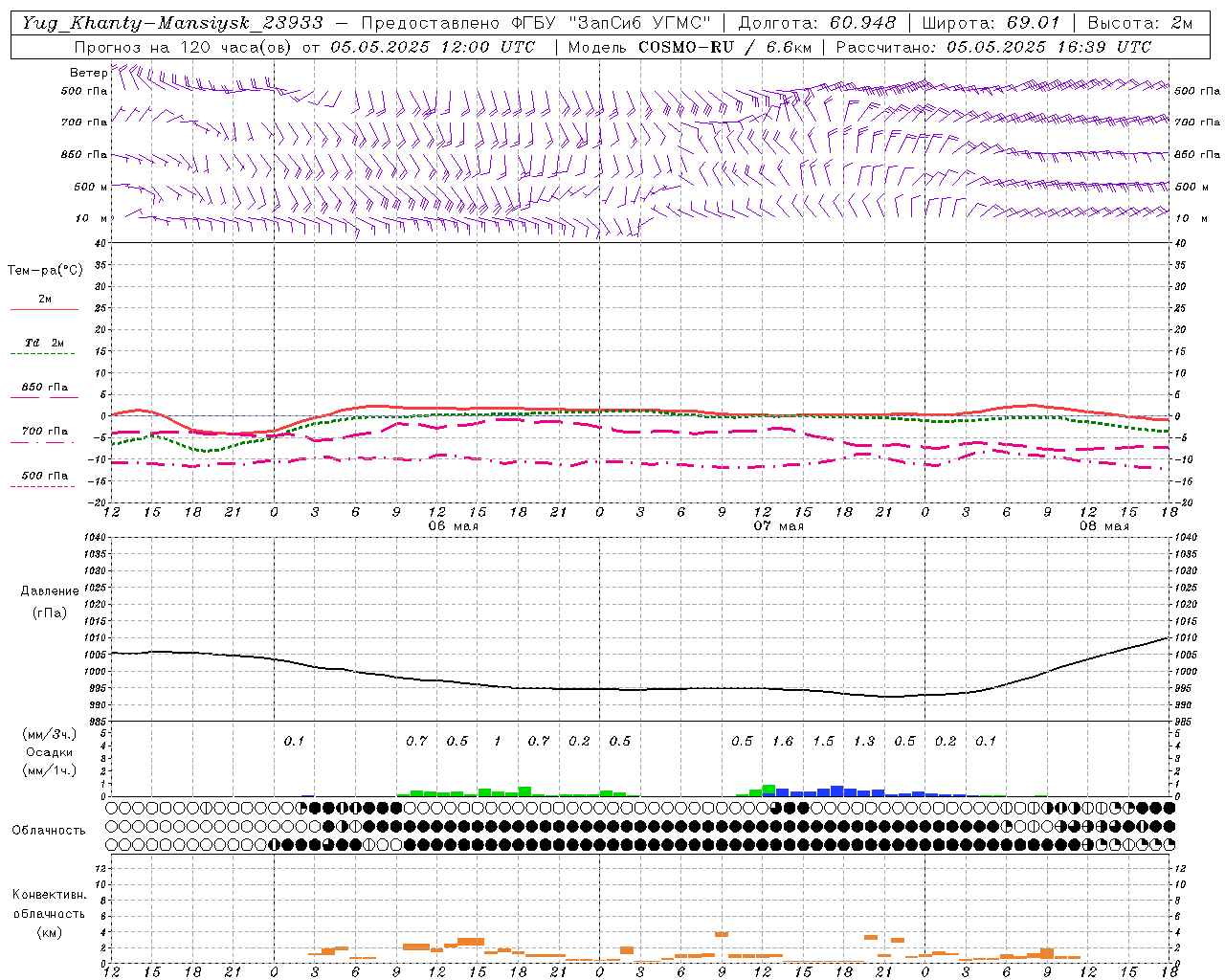Click the 'Конвективн.' label
Viewport: 1225px width, 980px height.
pos(49,895)
